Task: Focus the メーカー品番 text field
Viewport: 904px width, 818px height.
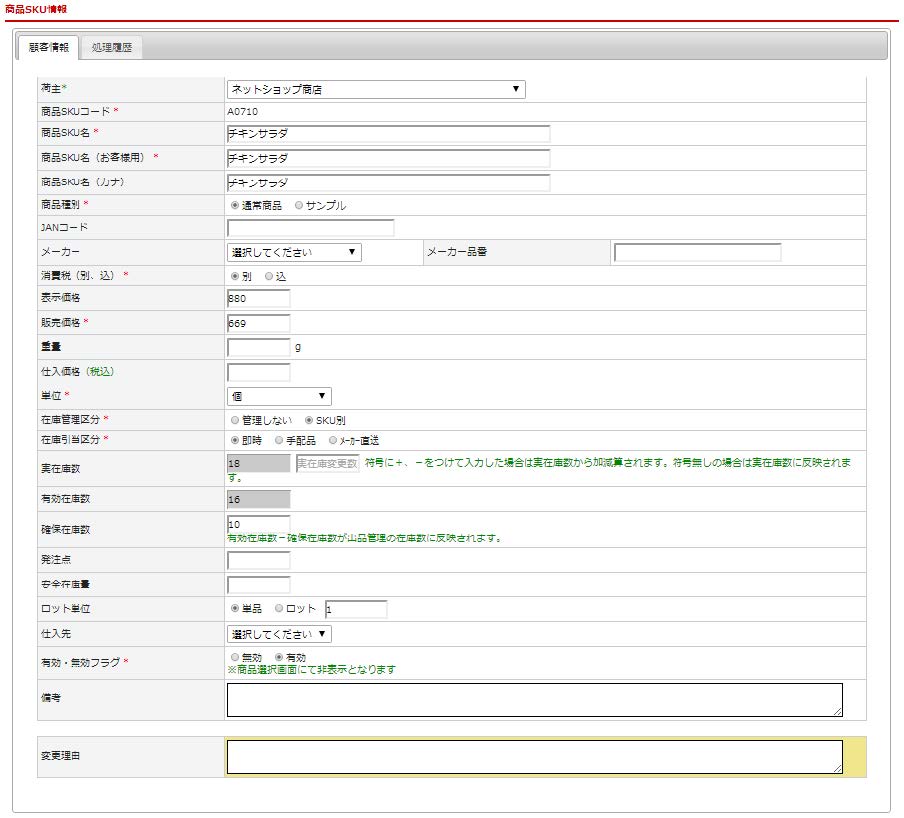Action: click(x=697, y=253)
